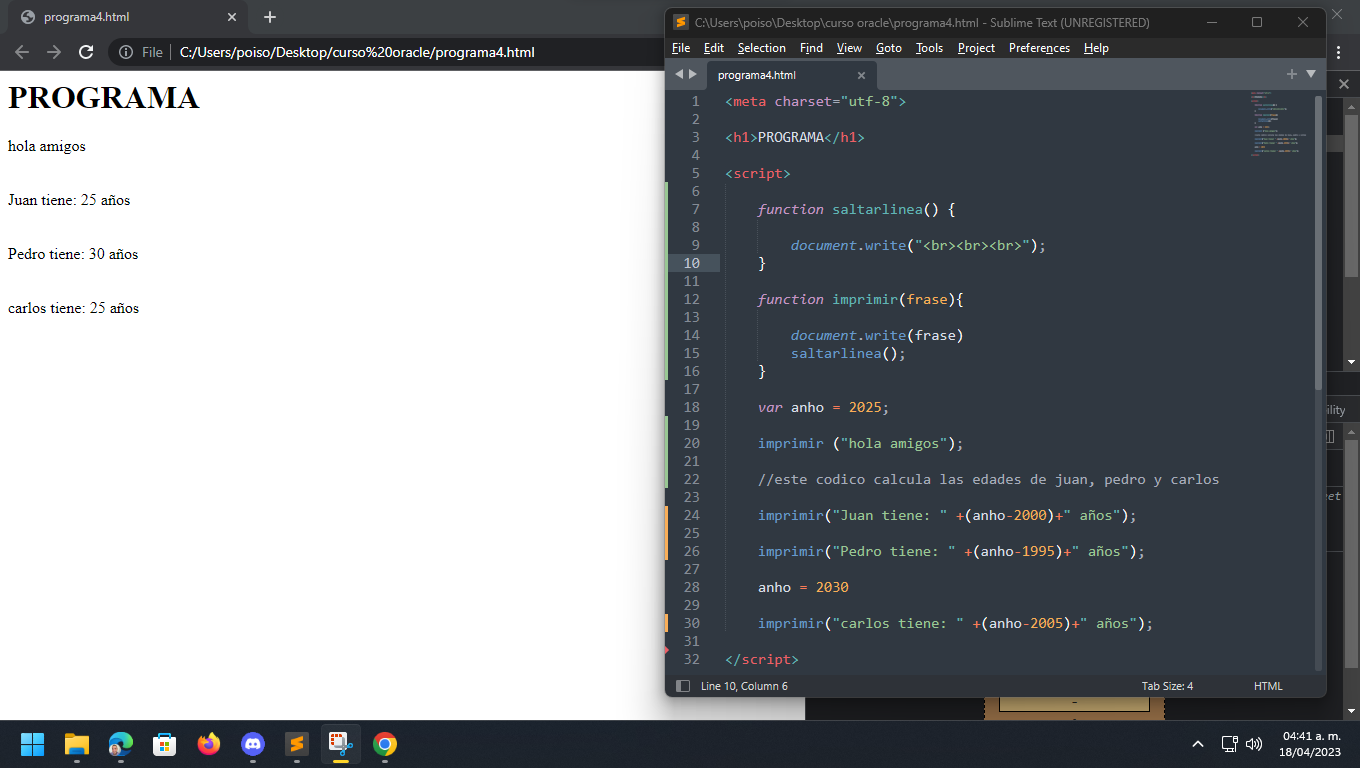Open the Windows Start menu
This screenshot has width=1360, height=768.
33,744
